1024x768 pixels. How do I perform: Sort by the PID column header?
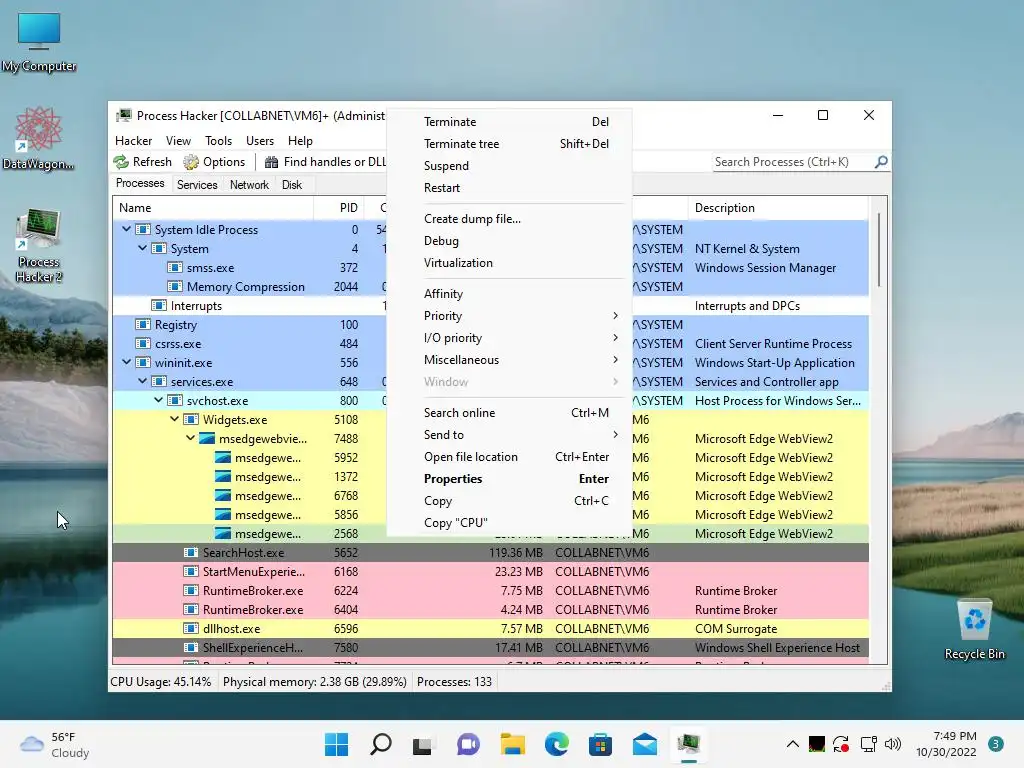339,208
